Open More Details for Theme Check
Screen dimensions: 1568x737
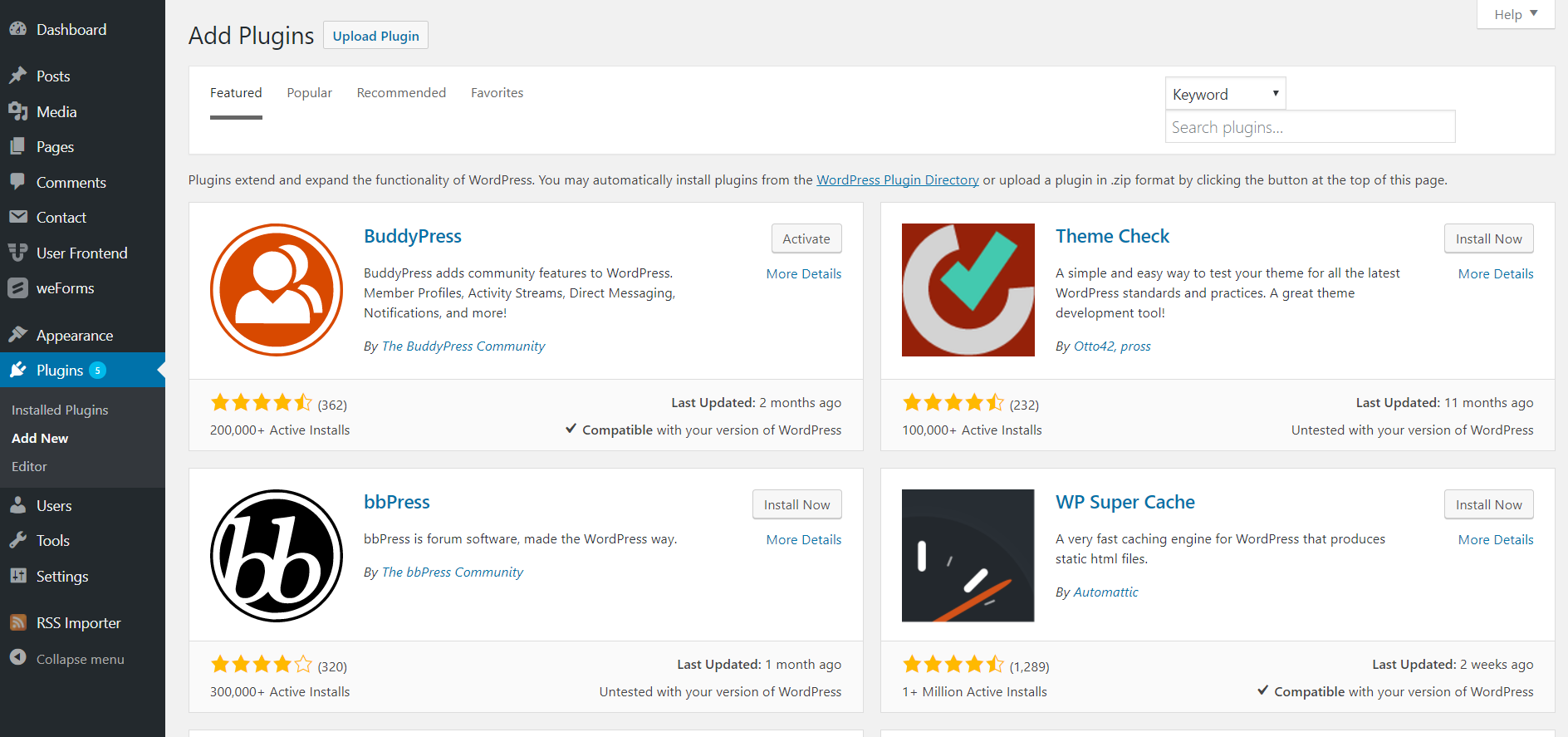[1496, 273]
